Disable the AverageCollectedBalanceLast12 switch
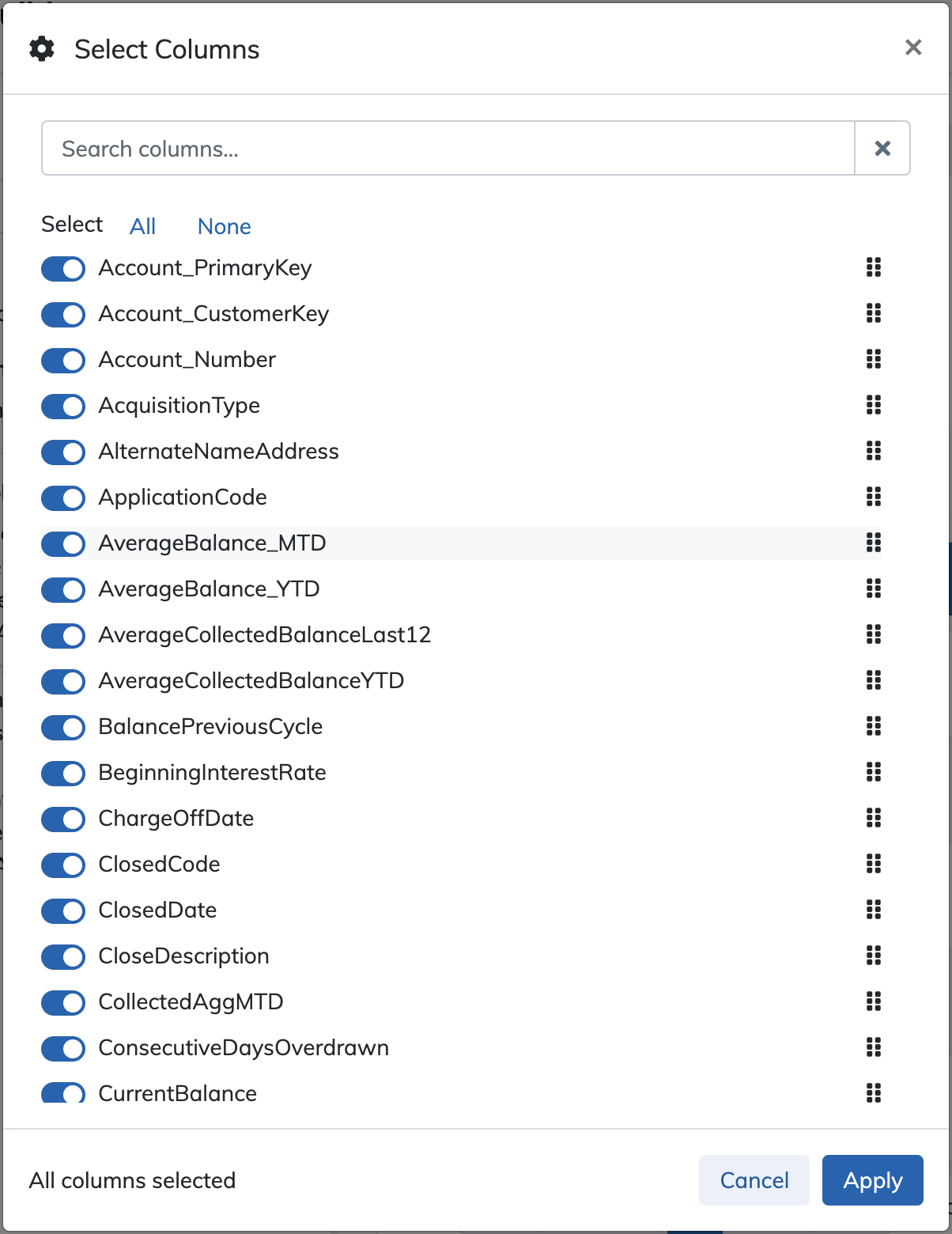The height and width of the screenshot is (1234, 952). 63,636
